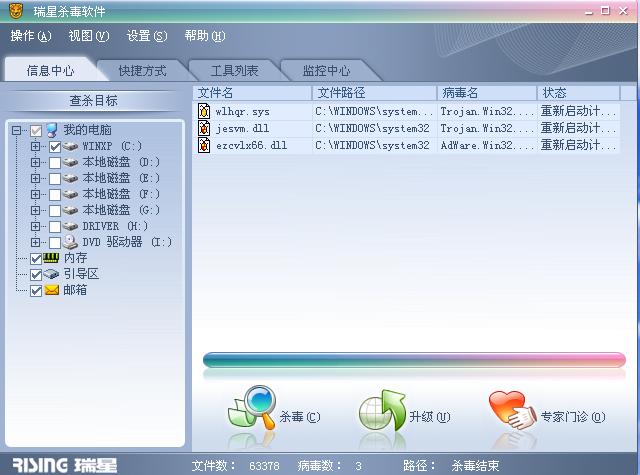Click the drive icon for DRIVER (H:)
The image size is (640, 475).
(70, 226)
